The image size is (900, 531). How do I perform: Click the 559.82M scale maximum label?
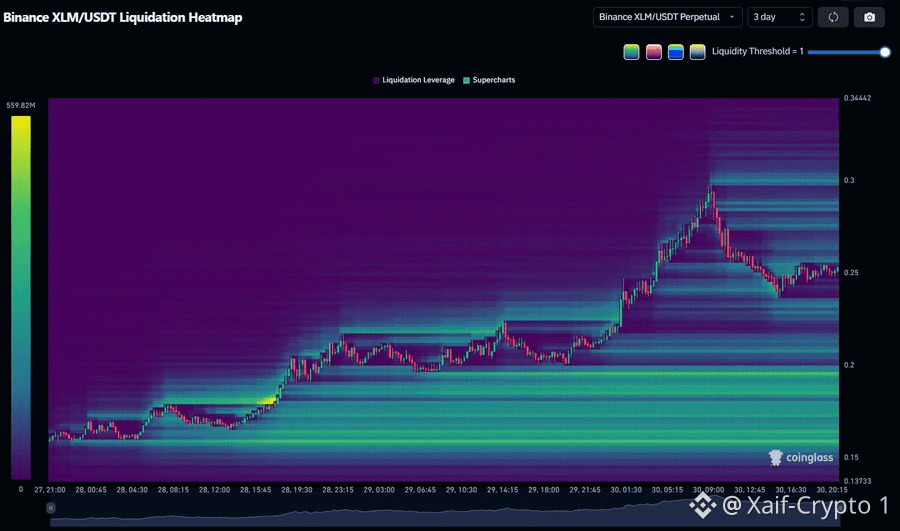21,105
